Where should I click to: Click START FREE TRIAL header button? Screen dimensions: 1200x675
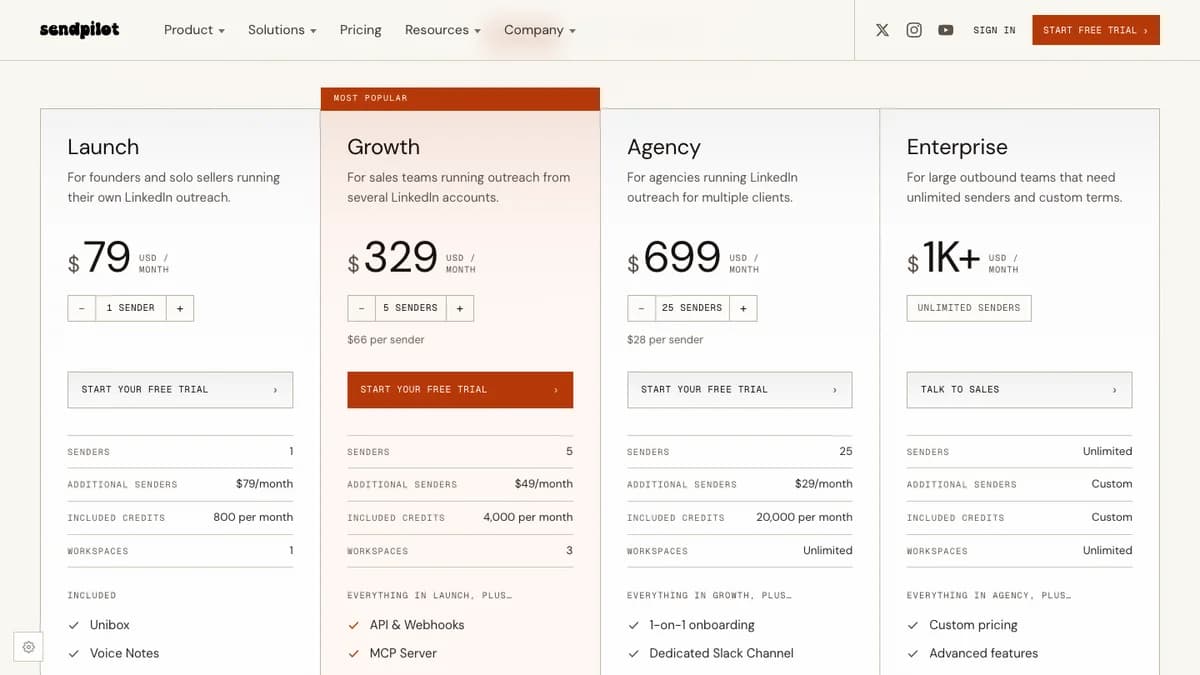click(1096, 30)
